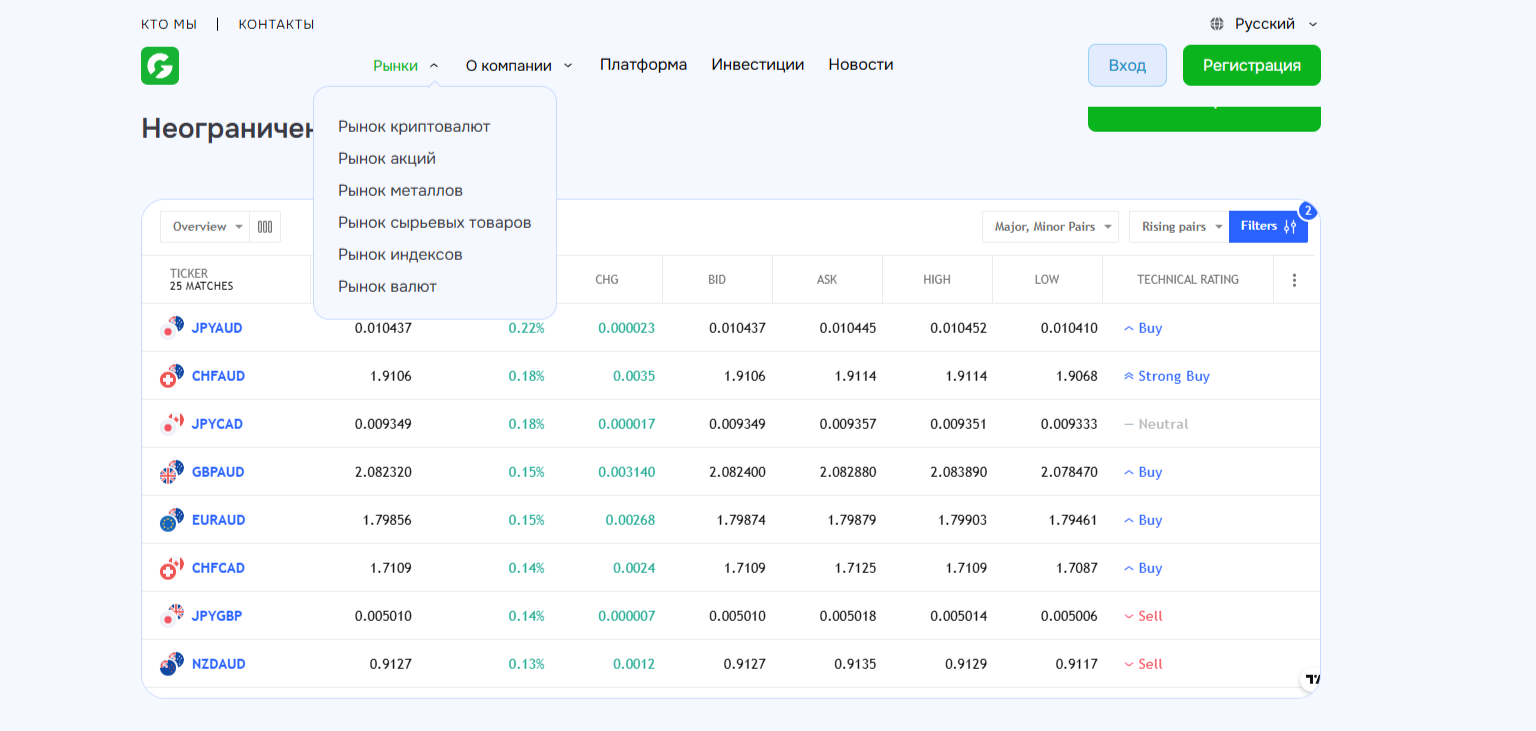Screen dimensions: 1536x731
Task: Click the EURAUD currency flag icon
Action: click(x=172, y=520)
